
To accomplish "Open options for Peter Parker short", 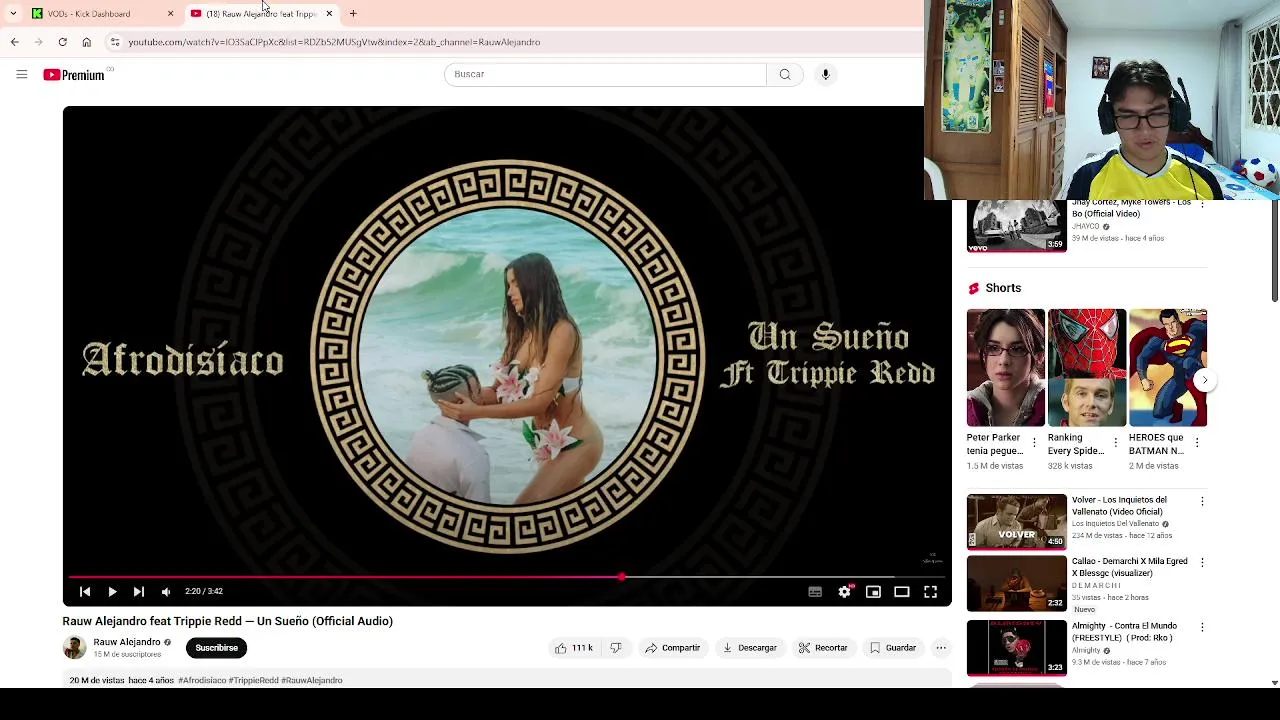I will click(x=1034, y=442).
